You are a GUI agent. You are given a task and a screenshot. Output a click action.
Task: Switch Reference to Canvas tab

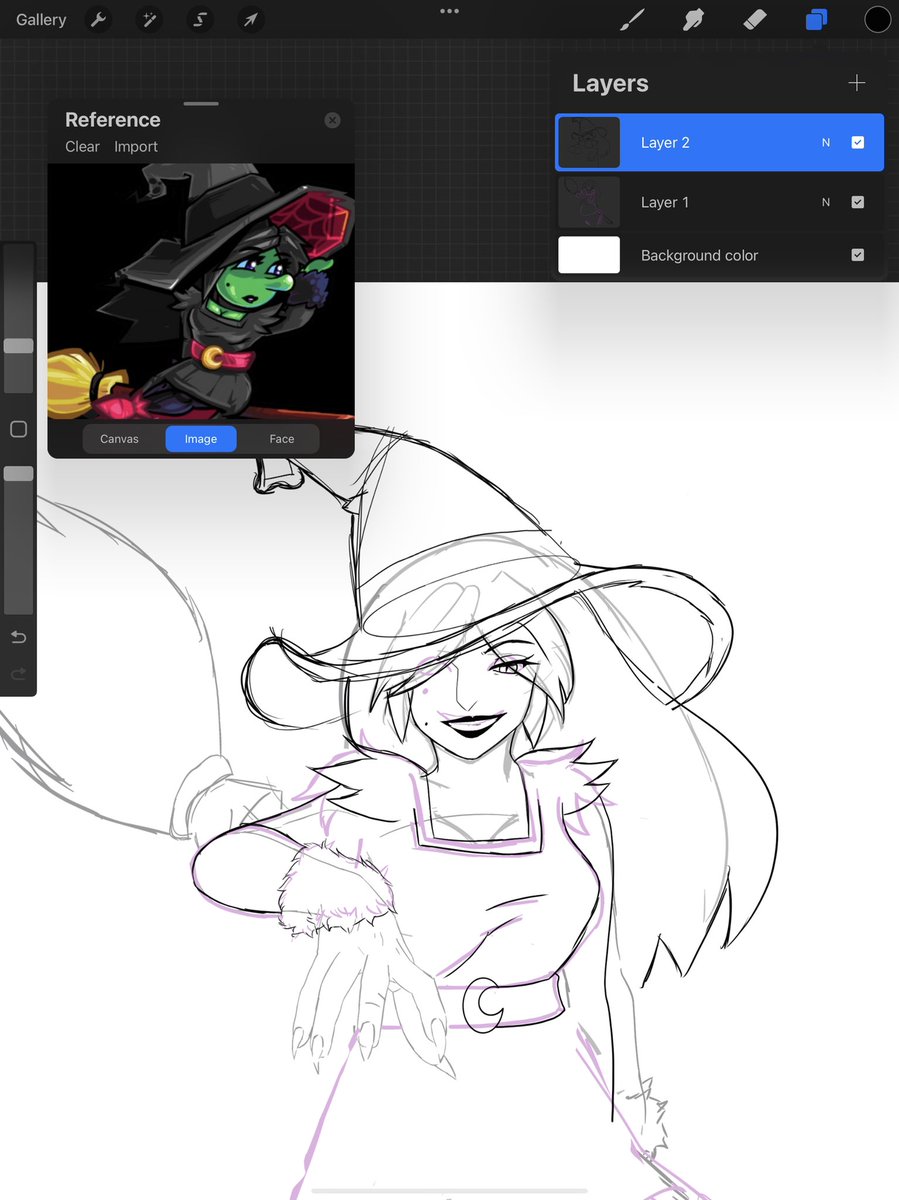point(119,438)
